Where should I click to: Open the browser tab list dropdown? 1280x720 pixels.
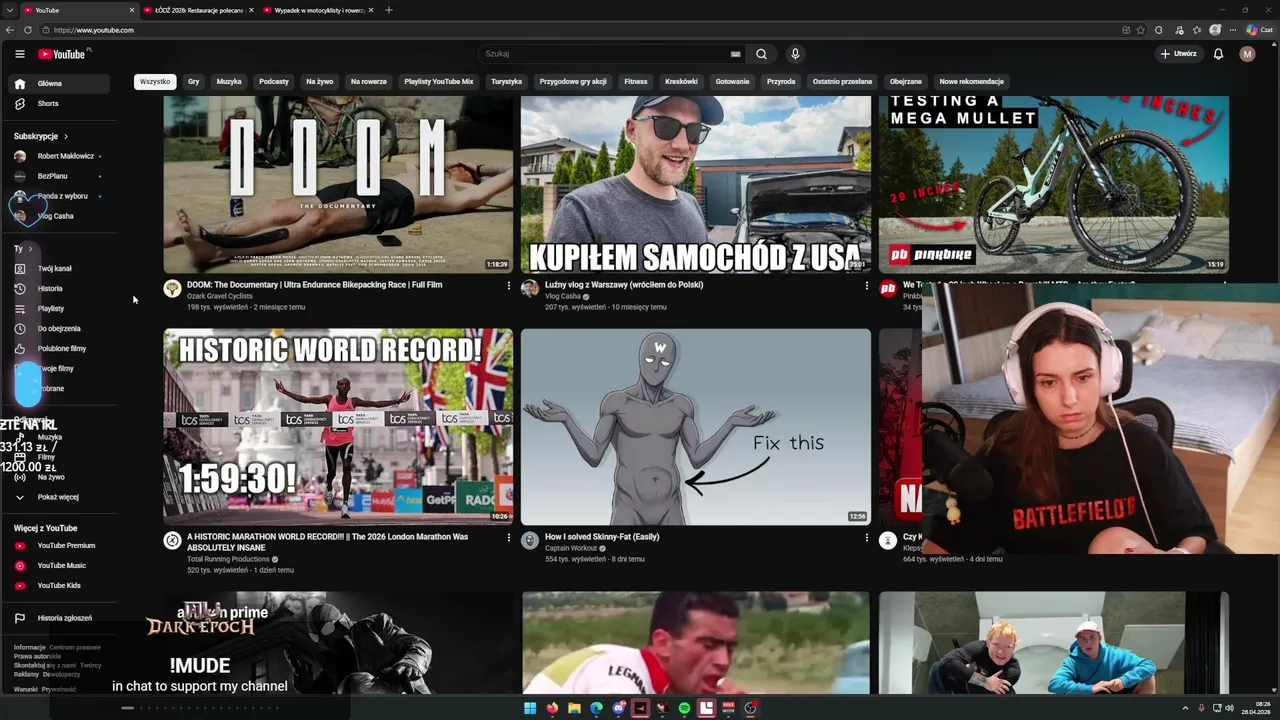[10, 10]
